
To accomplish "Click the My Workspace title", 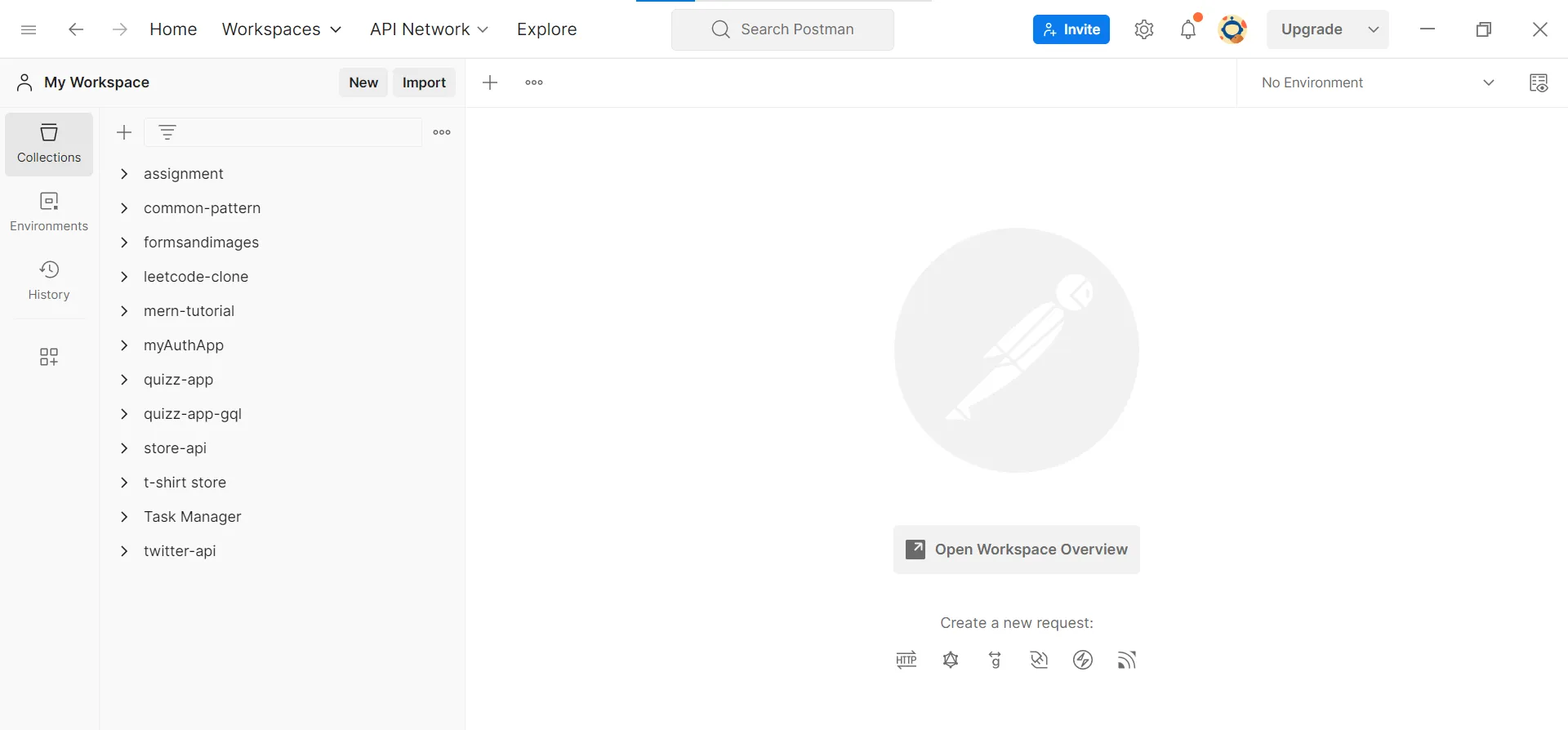I will pos(96,82).
